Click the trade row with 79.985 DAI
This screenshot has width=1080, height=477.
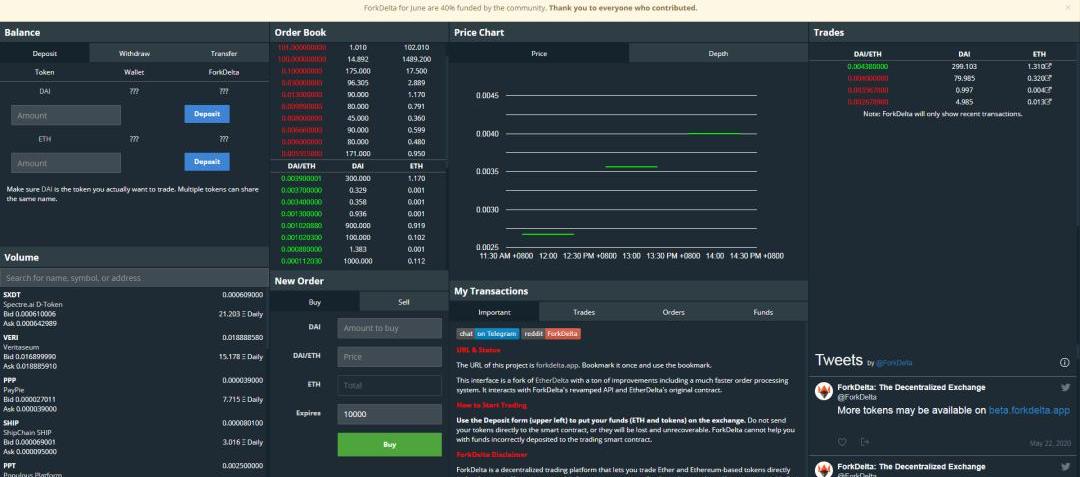(x=942, y=78)
